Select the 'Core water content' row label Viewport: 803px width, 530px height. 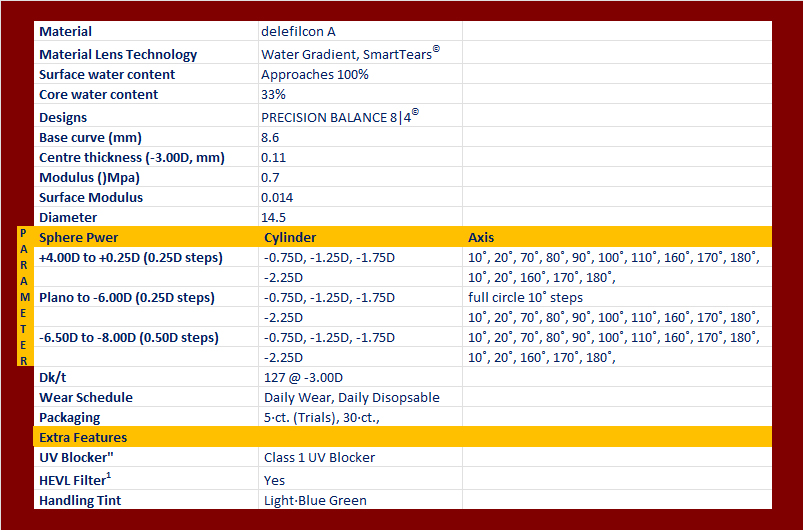coord(146,94)
